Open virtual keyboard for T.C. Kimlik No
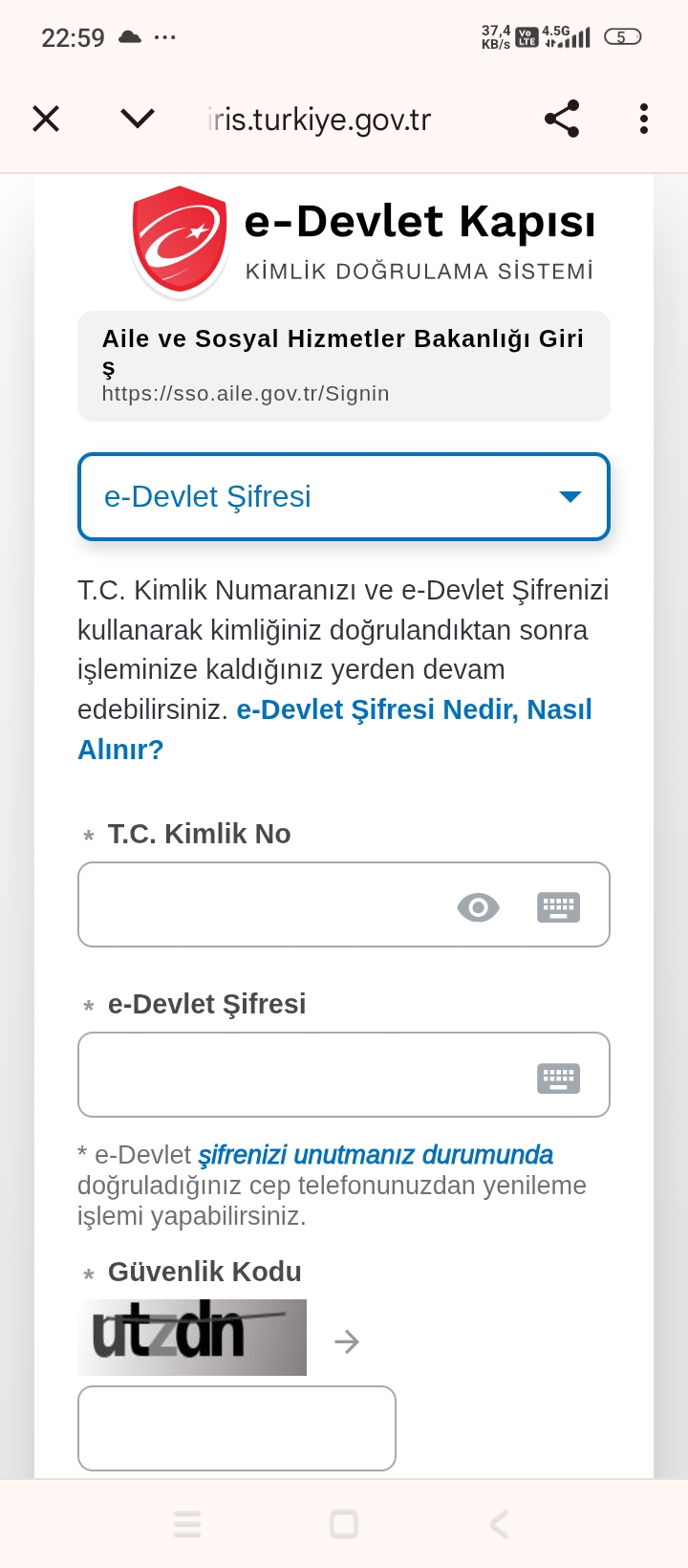Screen dimensions: 688x1568 click(x=558, y=906)
